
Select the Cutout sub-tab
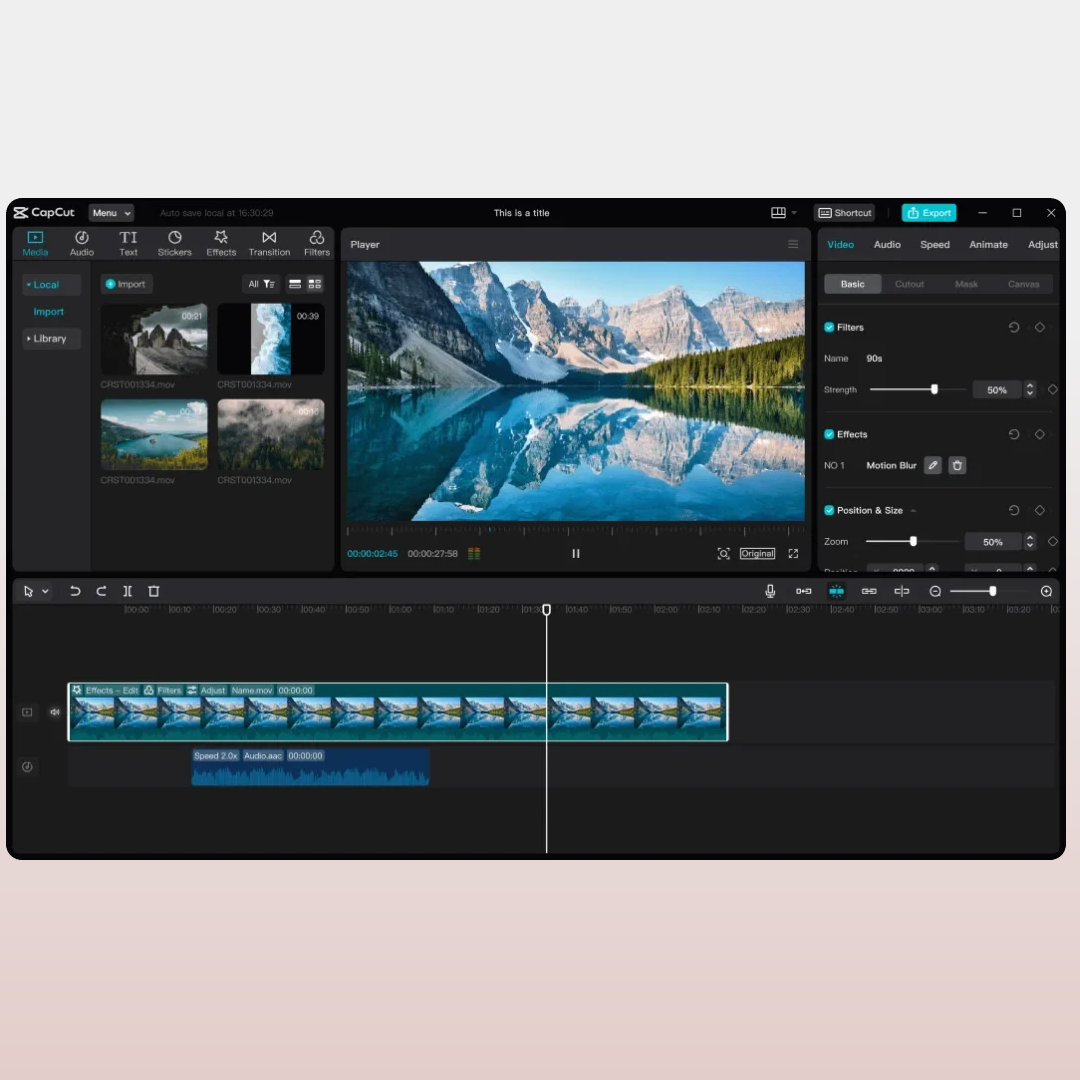click(x=909, y=284)
